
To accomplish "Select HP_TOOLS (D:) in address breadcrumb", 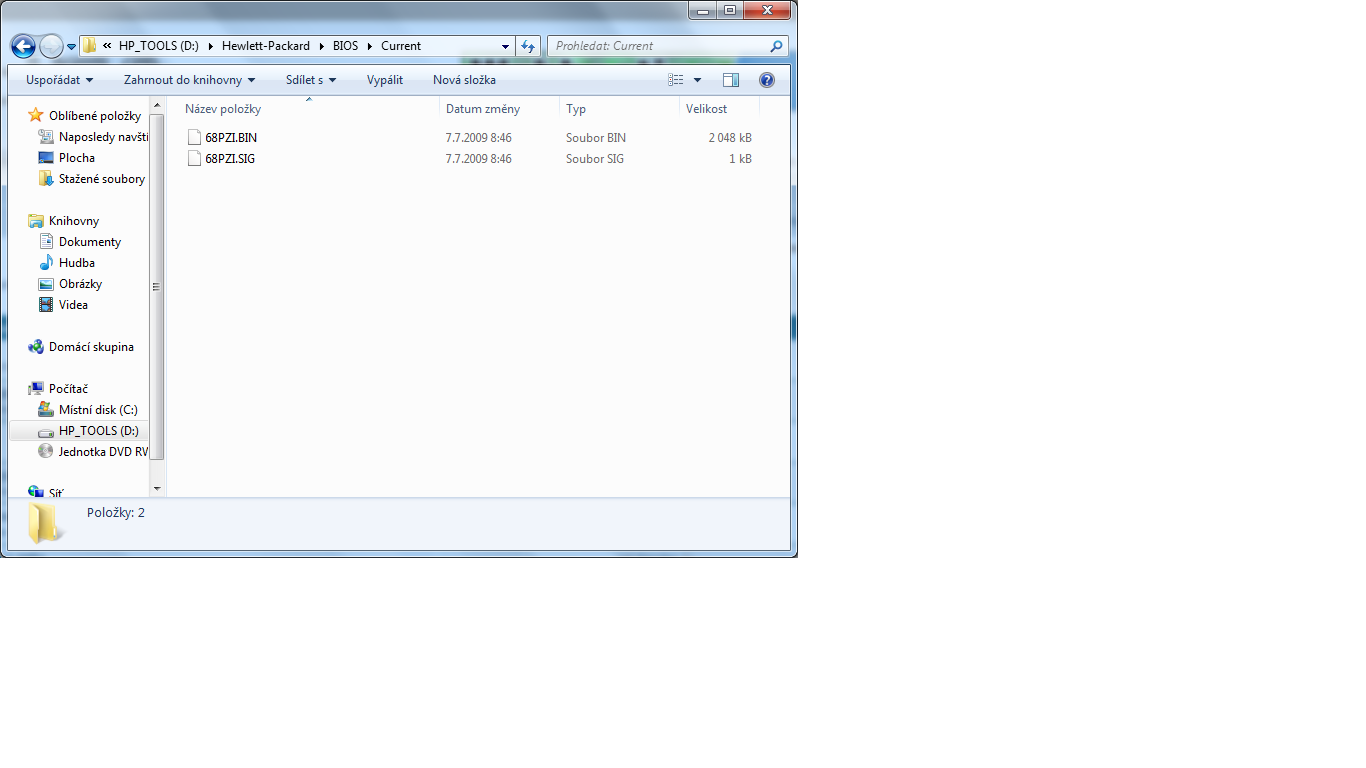I will coord(159,46).
